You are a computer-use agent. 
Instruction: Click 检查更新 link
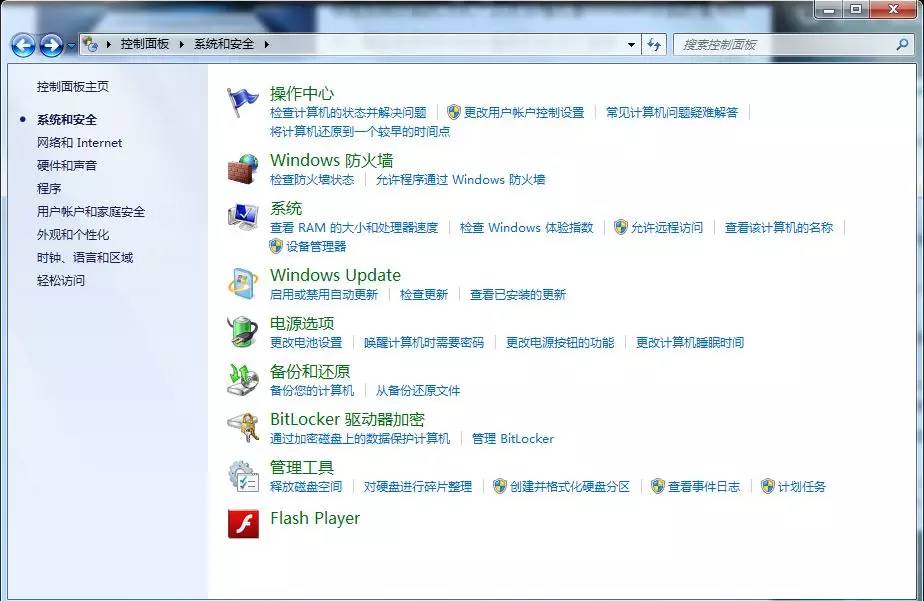[424, 294]
